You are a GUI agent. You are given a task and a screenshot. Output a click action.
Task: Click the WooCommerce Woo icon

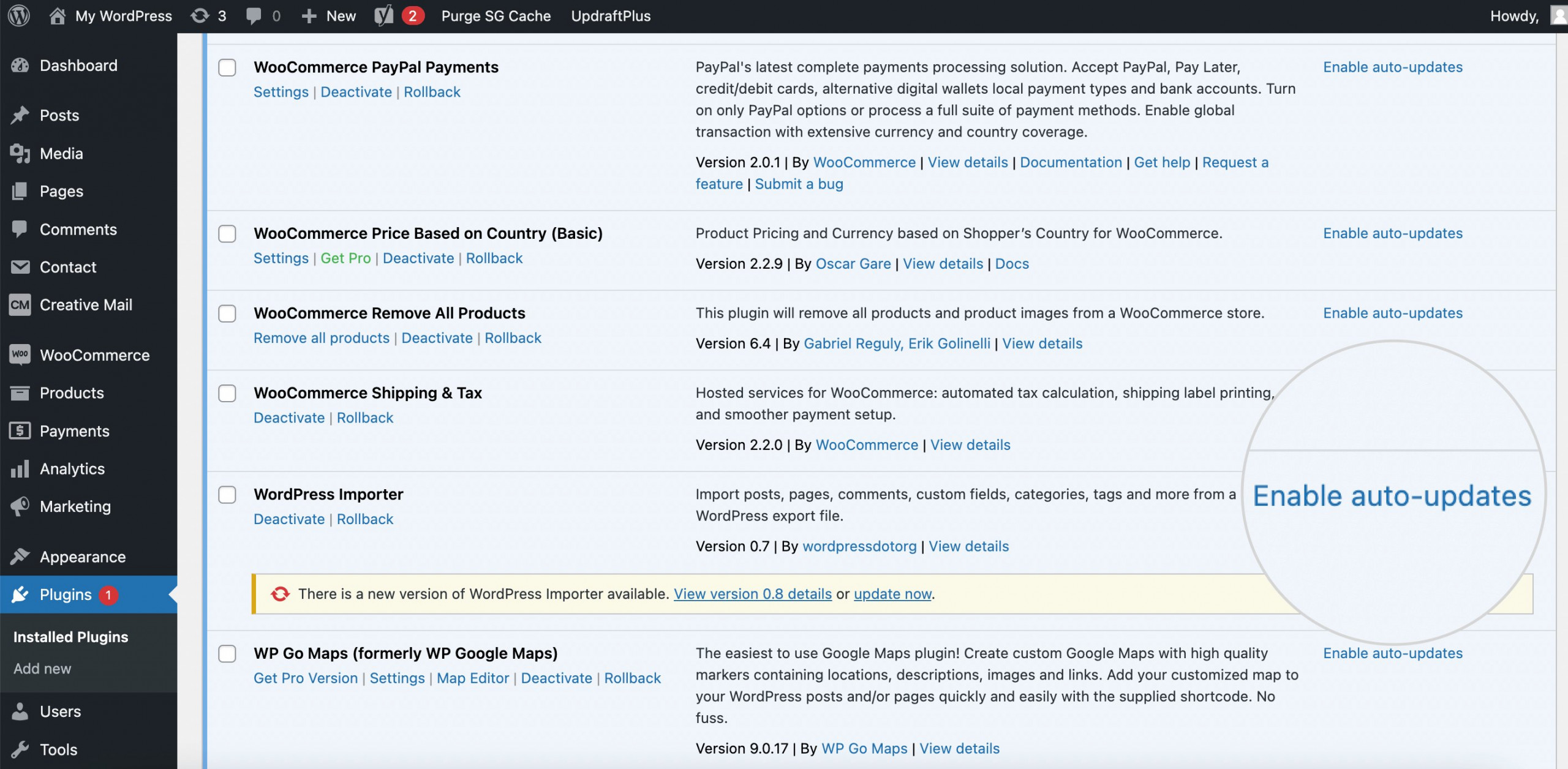click(x=20, y=354)
